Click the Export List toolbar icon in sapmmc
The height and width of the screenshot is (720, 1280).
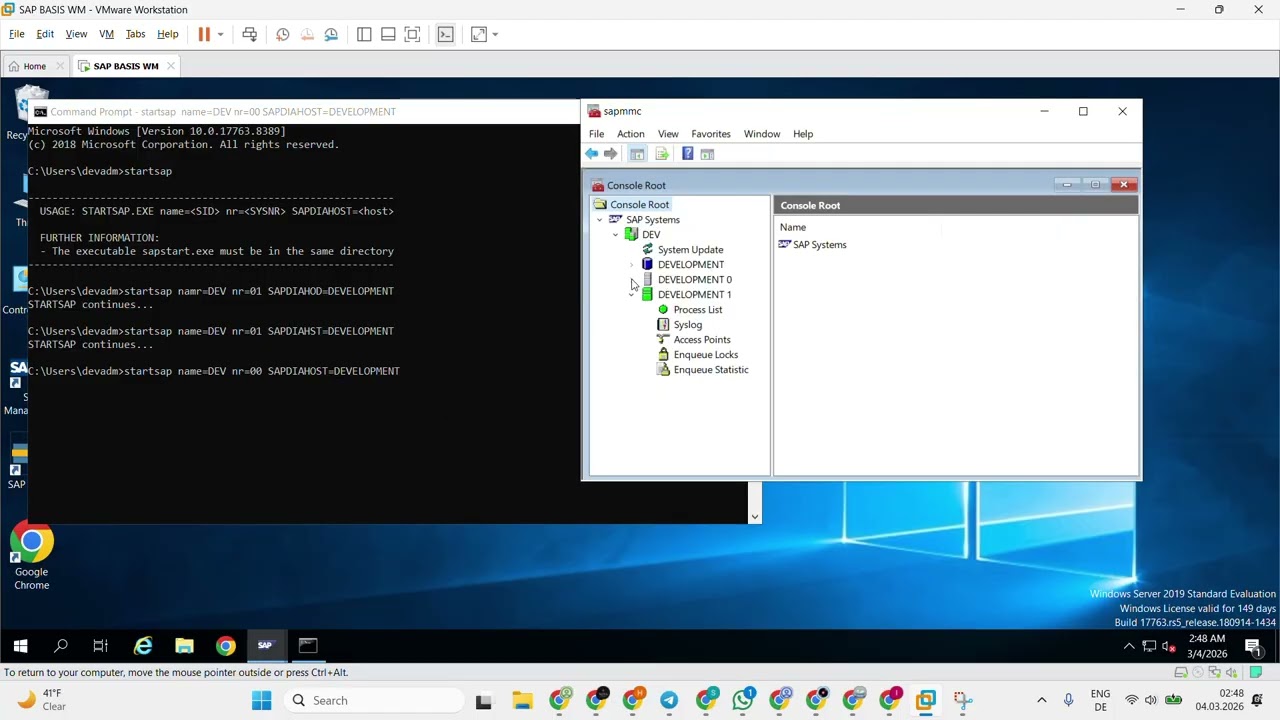coord(661,154)
